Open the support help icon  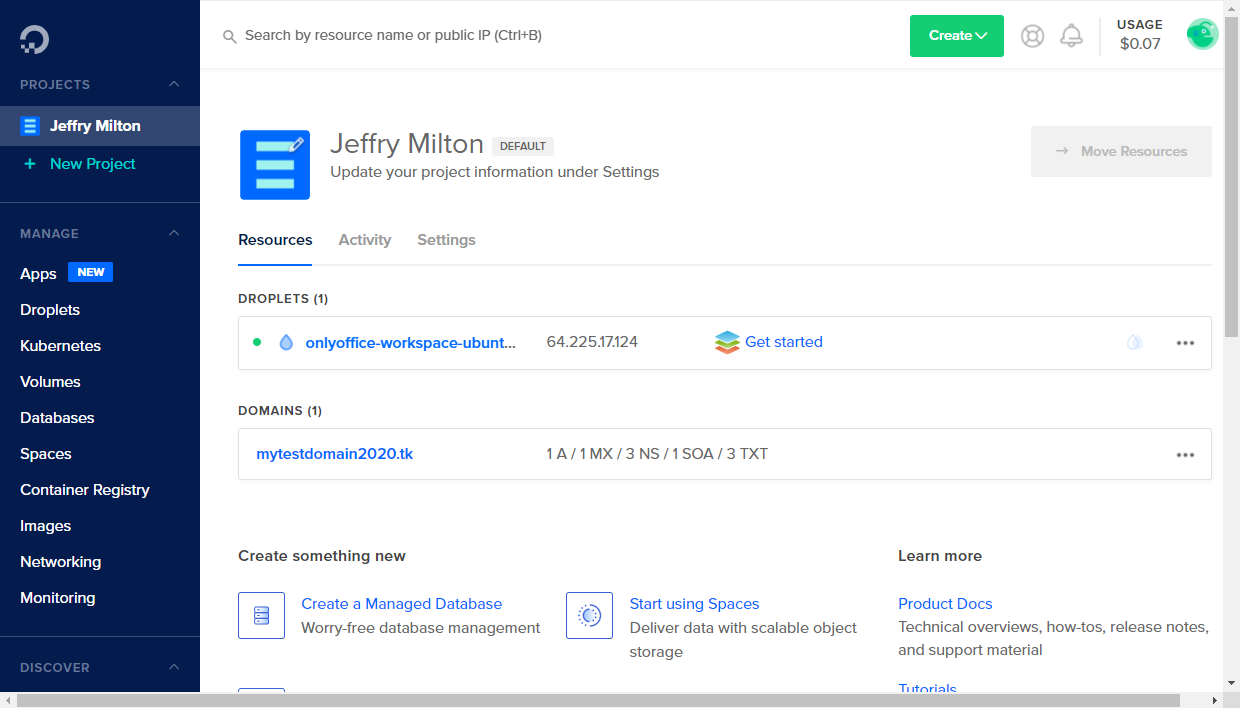click(1032, 34)
